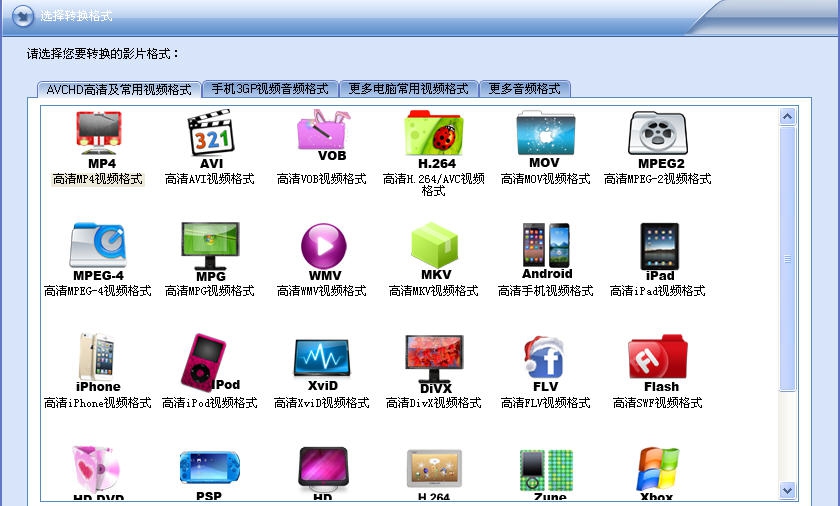Pick the HD DVD pink disc icon
Screen dimensions: 840x506
click(x=98, y=473)
